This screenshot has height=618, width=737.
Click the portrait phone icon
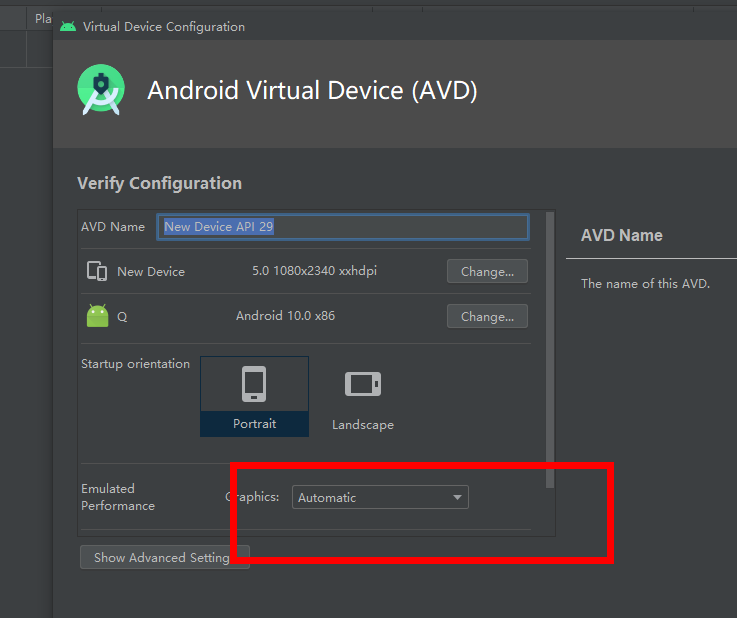(254, 383)
